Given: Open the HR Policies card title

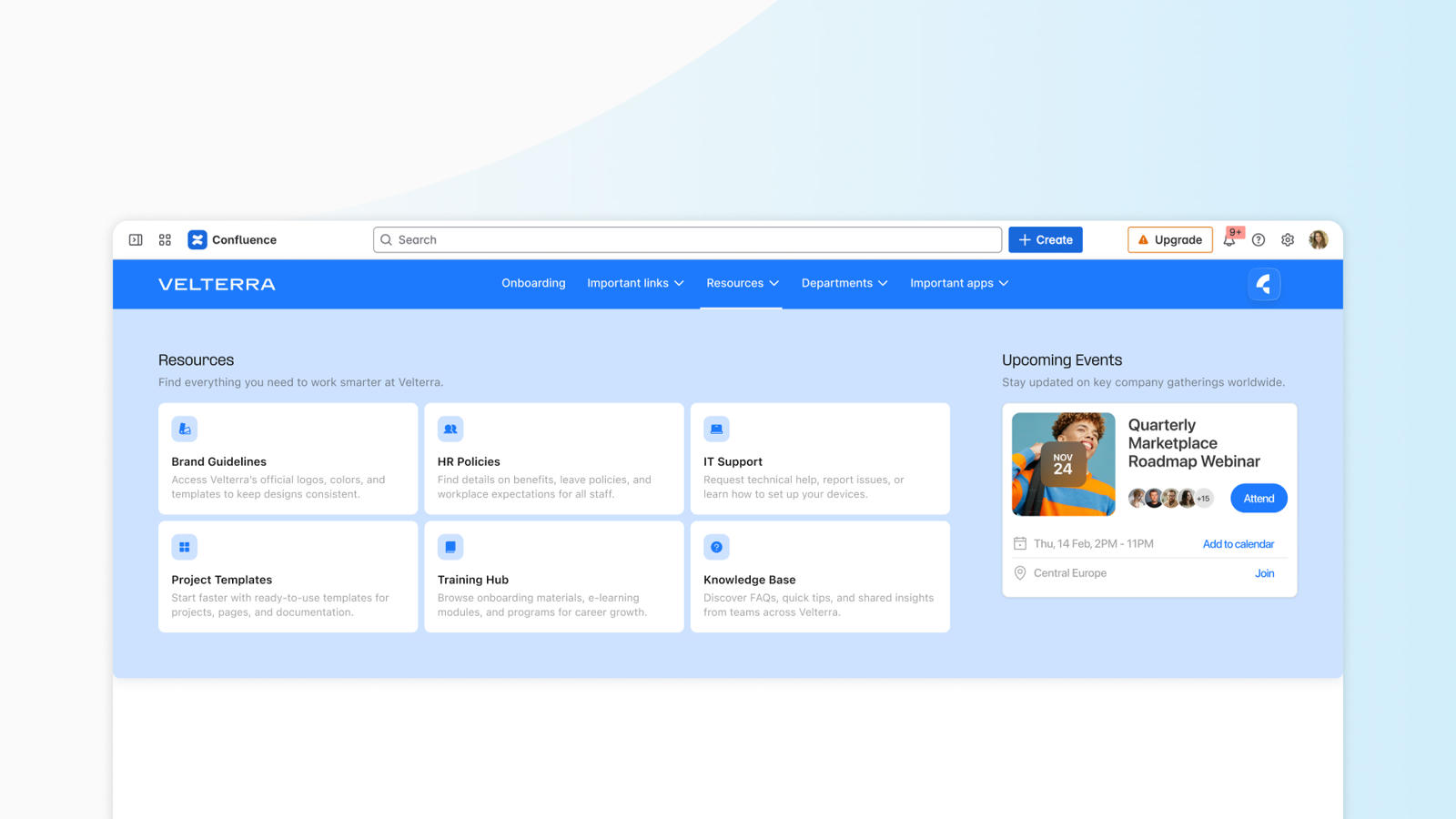Looking at the screenshot, I should (x=469, y=461).
